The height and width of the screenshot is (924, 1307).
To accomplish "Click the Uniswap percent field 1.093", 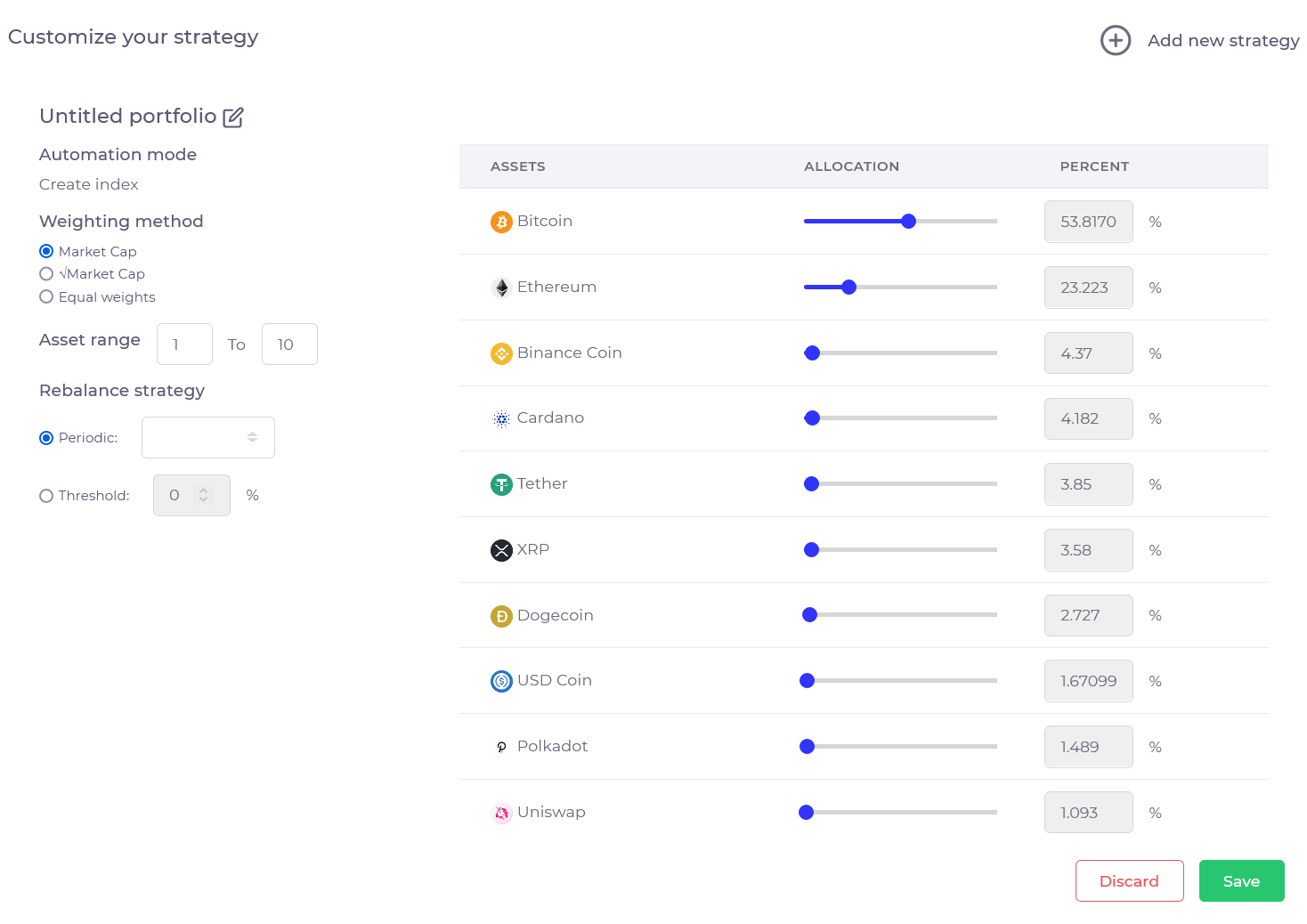I will (x=1089, y=813).
